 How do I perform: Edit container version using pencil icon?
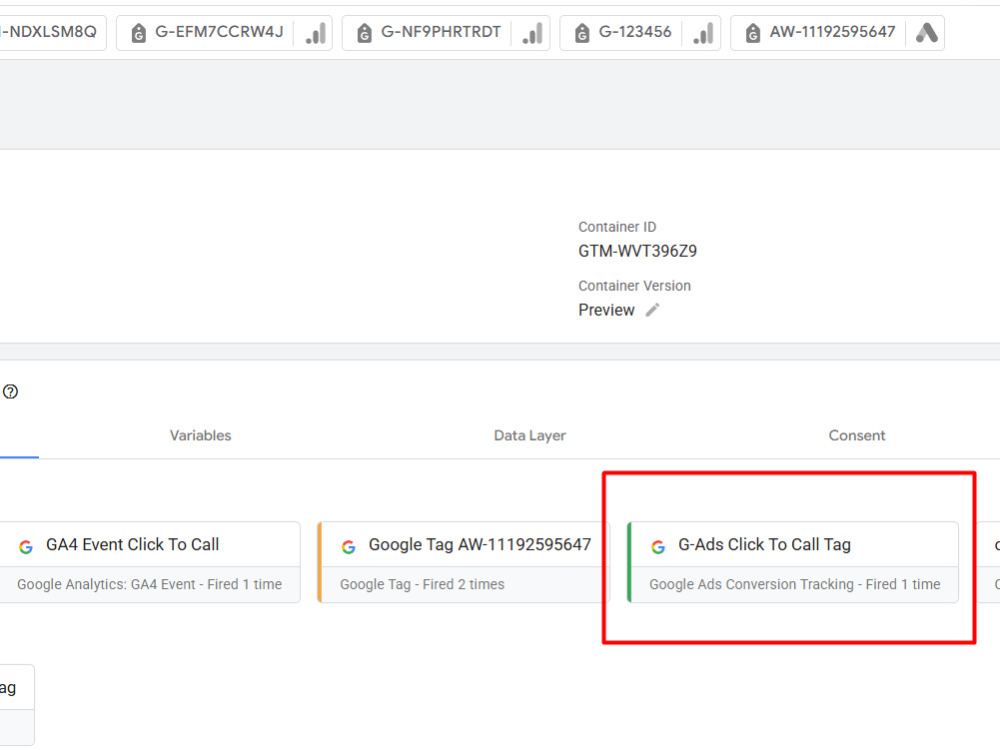pos(652,310)
